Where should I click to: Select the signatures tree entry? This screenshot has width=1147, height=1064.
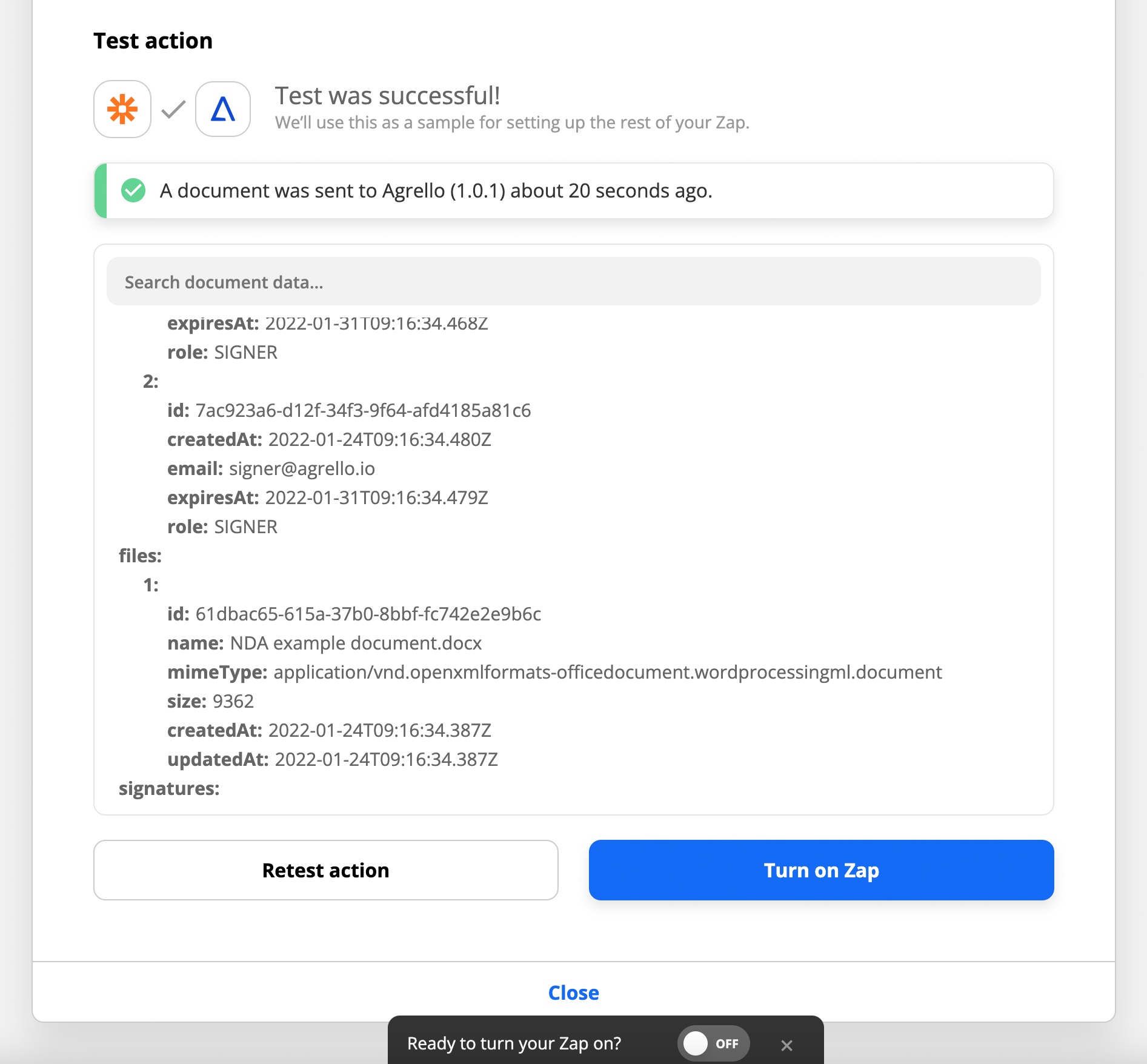169,788
